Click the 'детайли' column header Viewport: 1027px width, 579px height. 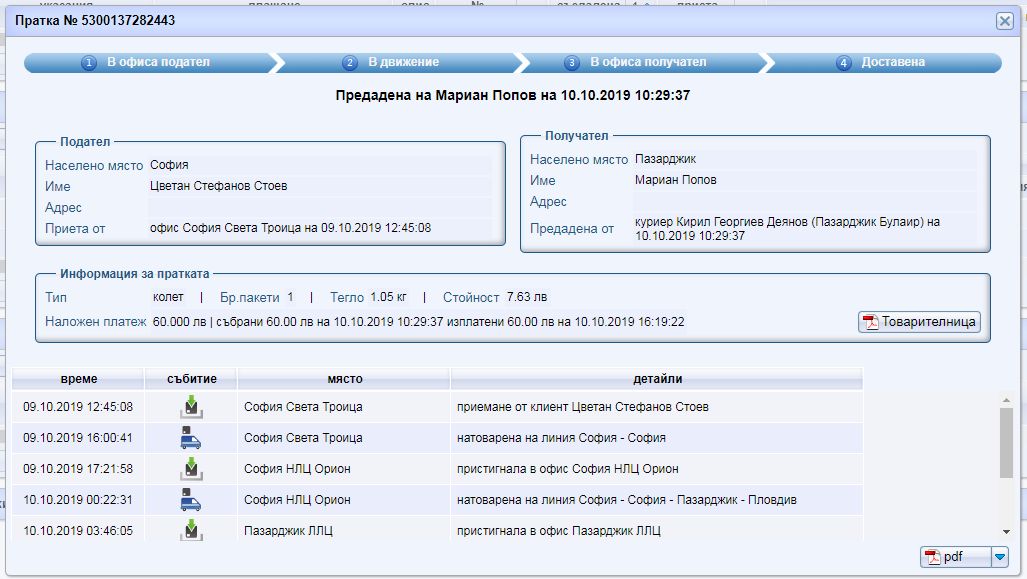coord(657,379)
